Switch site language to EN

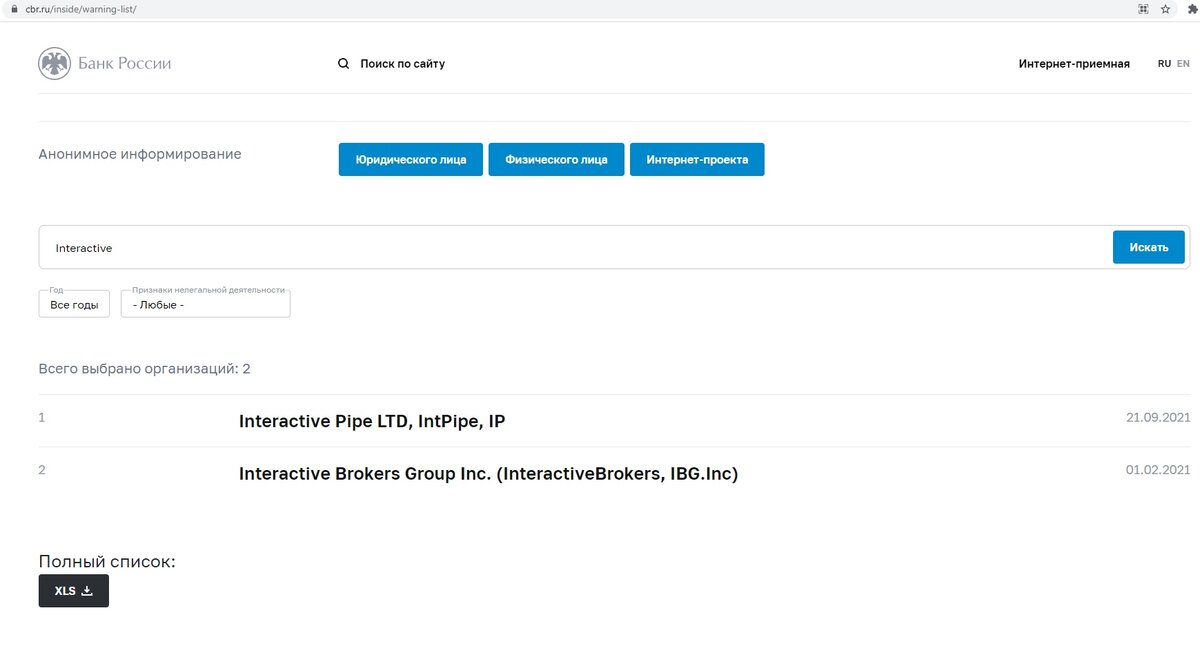[x=1183, y=64]
